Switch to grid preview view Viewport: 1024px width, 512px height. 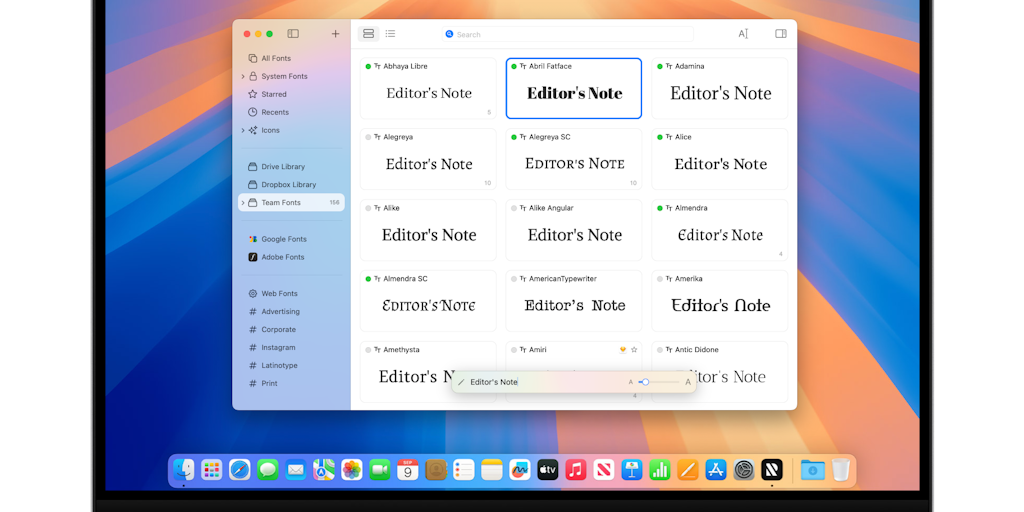[368, 34]
